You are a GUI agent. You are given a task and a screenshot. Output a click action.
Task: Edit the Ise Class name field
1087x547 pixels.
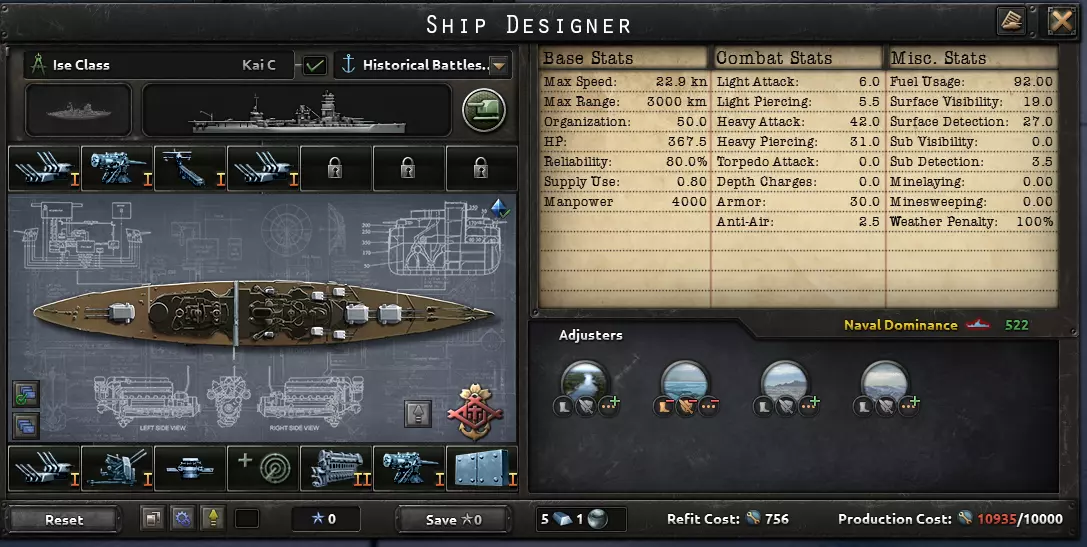coord(158,65)
